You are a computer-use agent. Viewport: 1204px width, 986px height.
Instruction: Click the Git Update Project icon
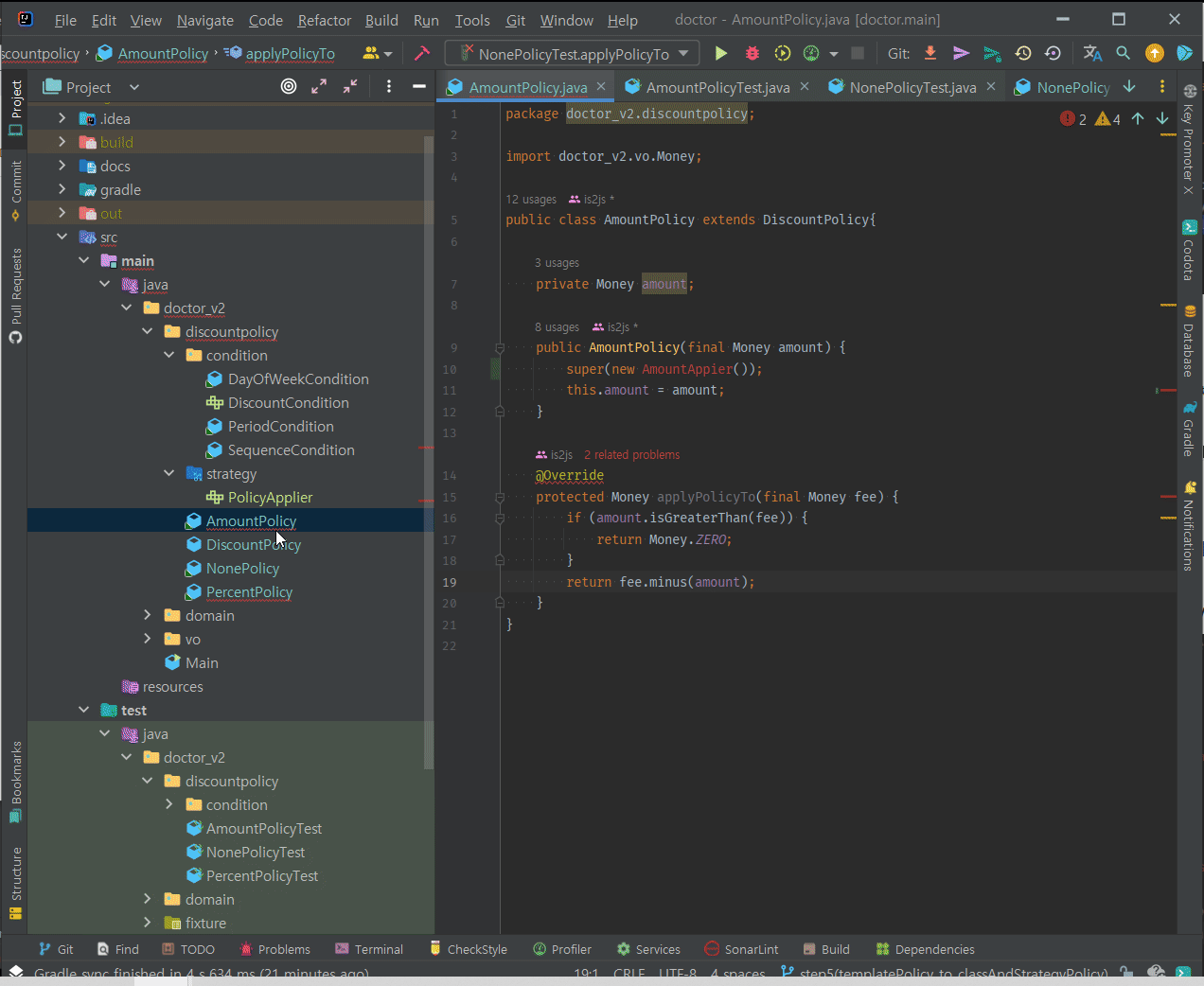coord(930,54)
